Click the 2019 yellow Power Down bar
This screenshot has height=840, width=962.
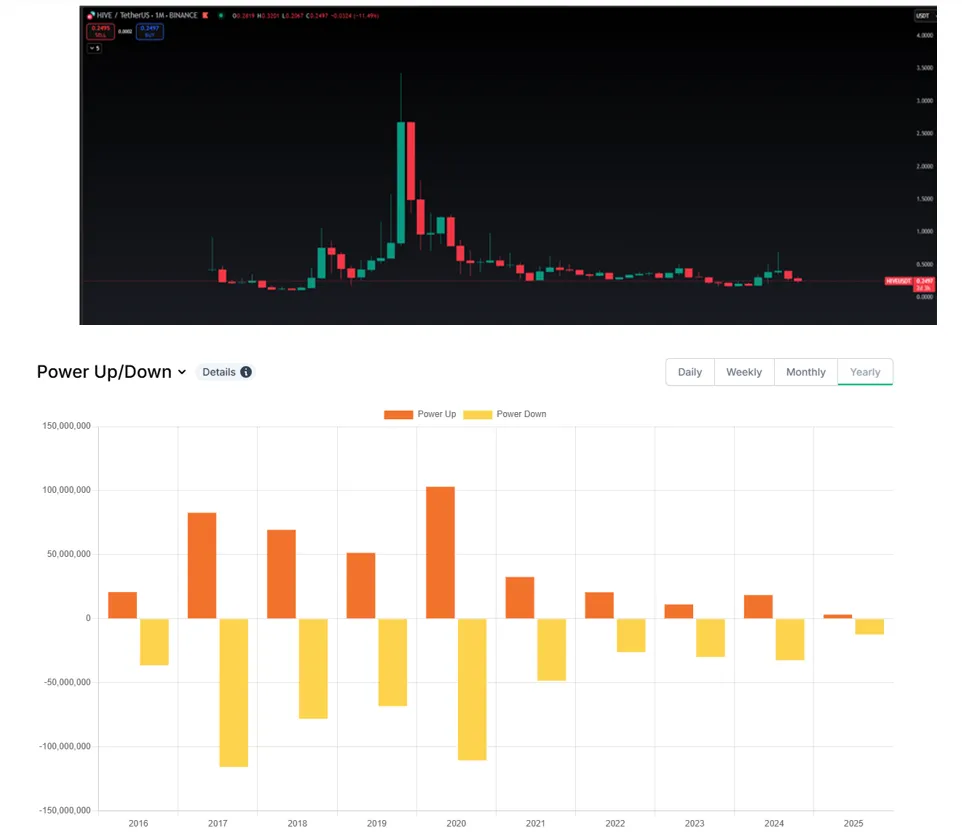[x=393, y=662]
